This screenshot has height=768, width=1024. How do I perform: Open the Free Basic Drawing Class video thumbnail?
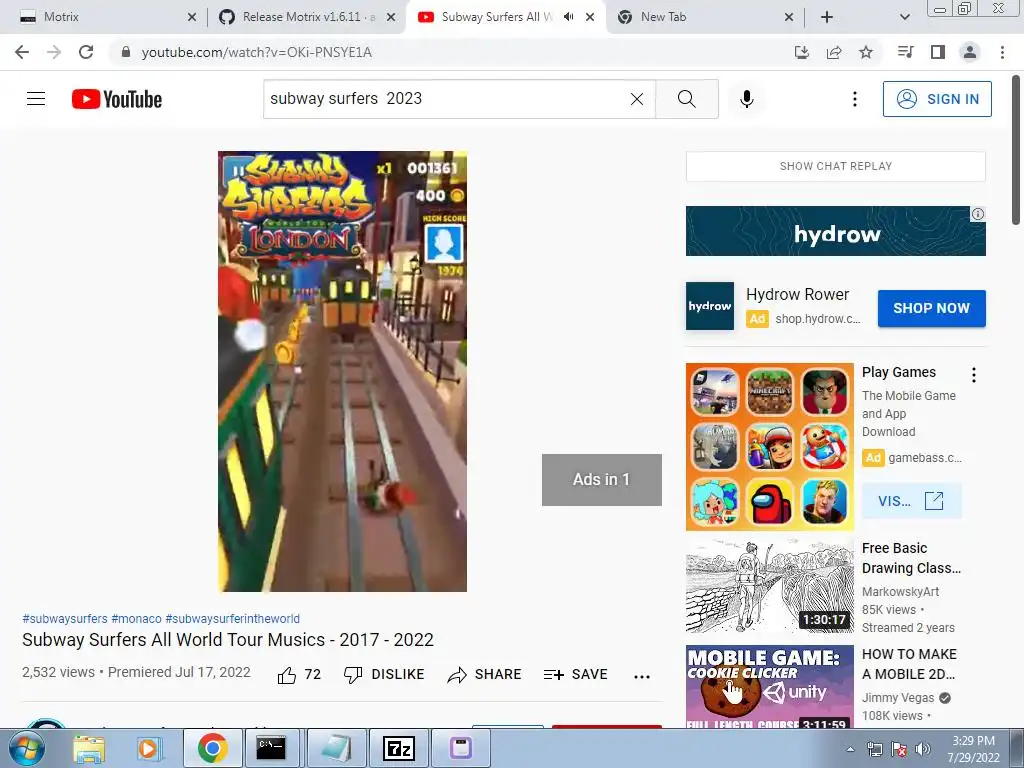pyautogui.click(x=769, y=586)
